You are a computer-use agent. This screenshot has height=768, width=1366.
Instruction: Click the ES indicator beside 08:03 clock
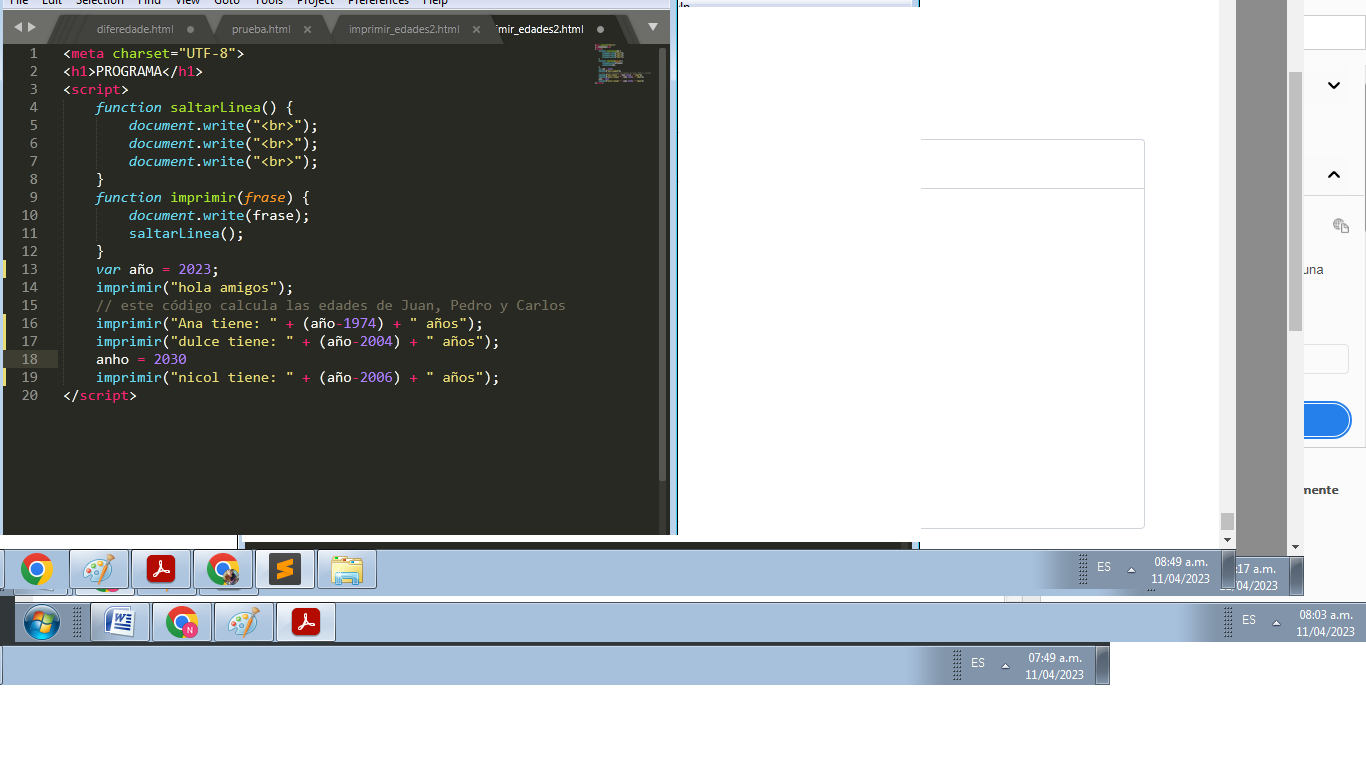pyautogui.click(x=1249, y=620)
